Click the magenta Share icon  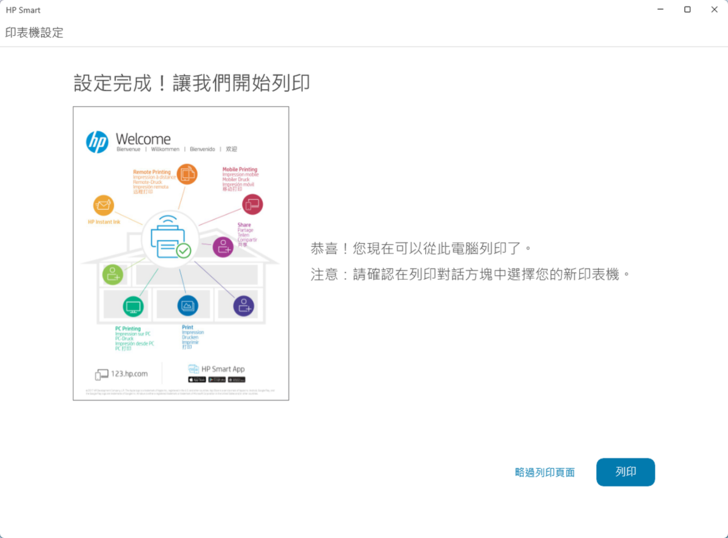(223, 246)
